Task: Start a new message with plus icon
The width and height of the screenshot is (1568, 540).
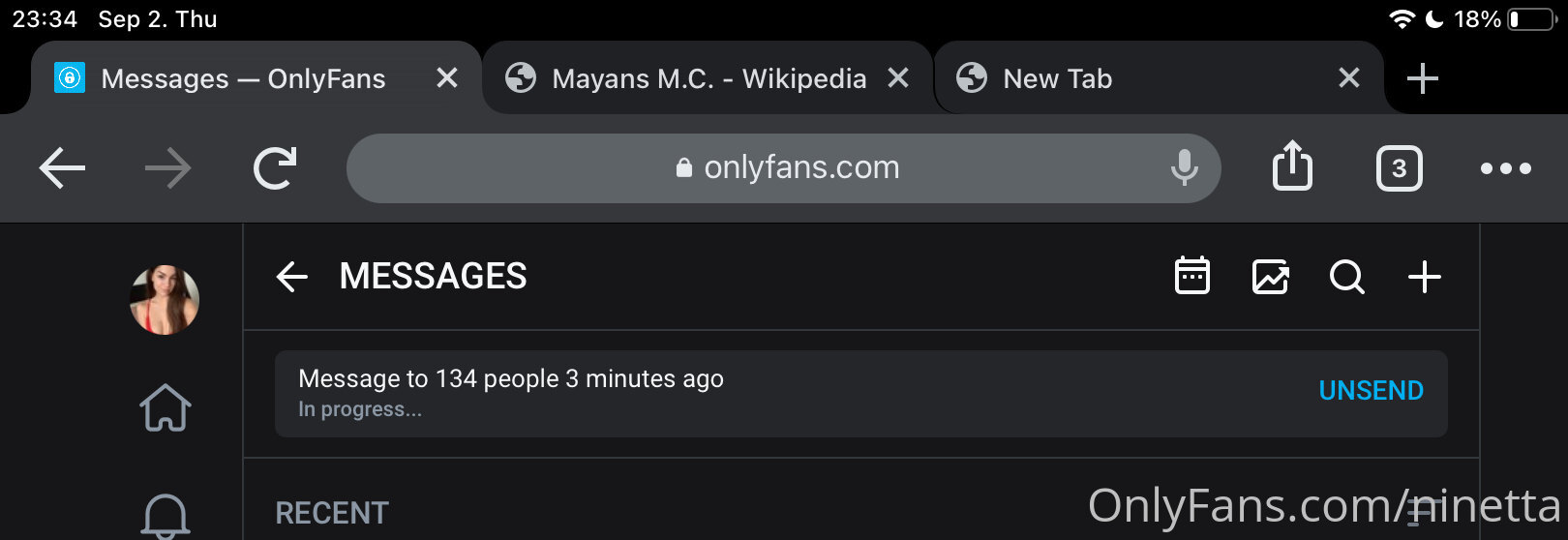Action: (x=1424, y=277)
